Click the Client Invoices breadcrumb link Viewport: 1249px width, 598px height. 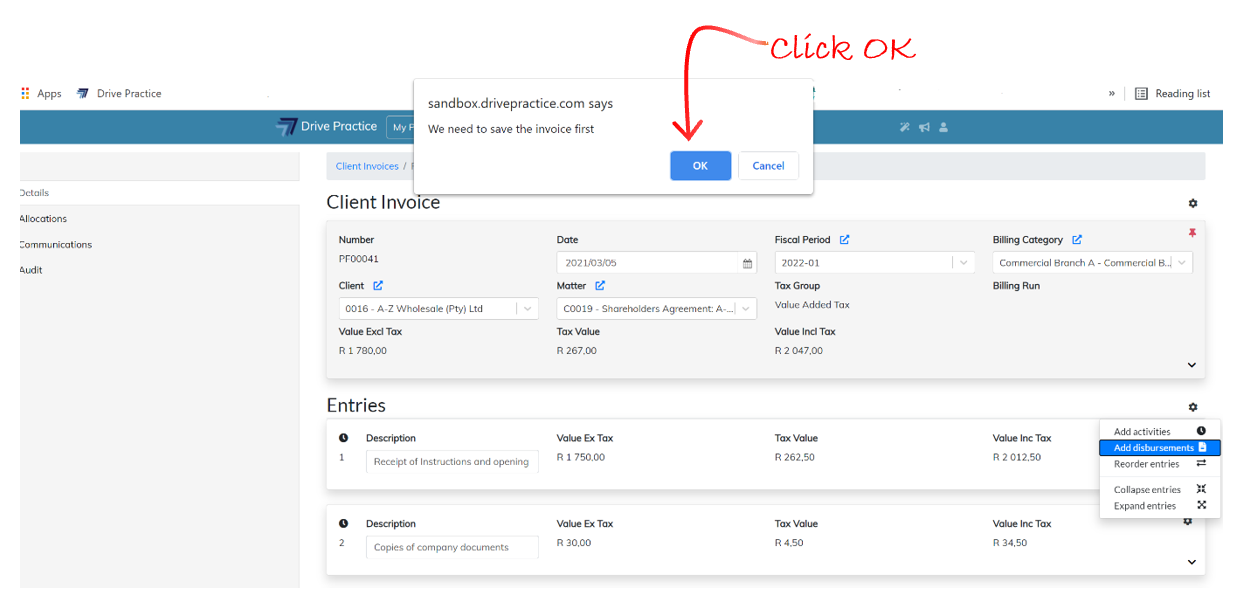coord(367,167)
